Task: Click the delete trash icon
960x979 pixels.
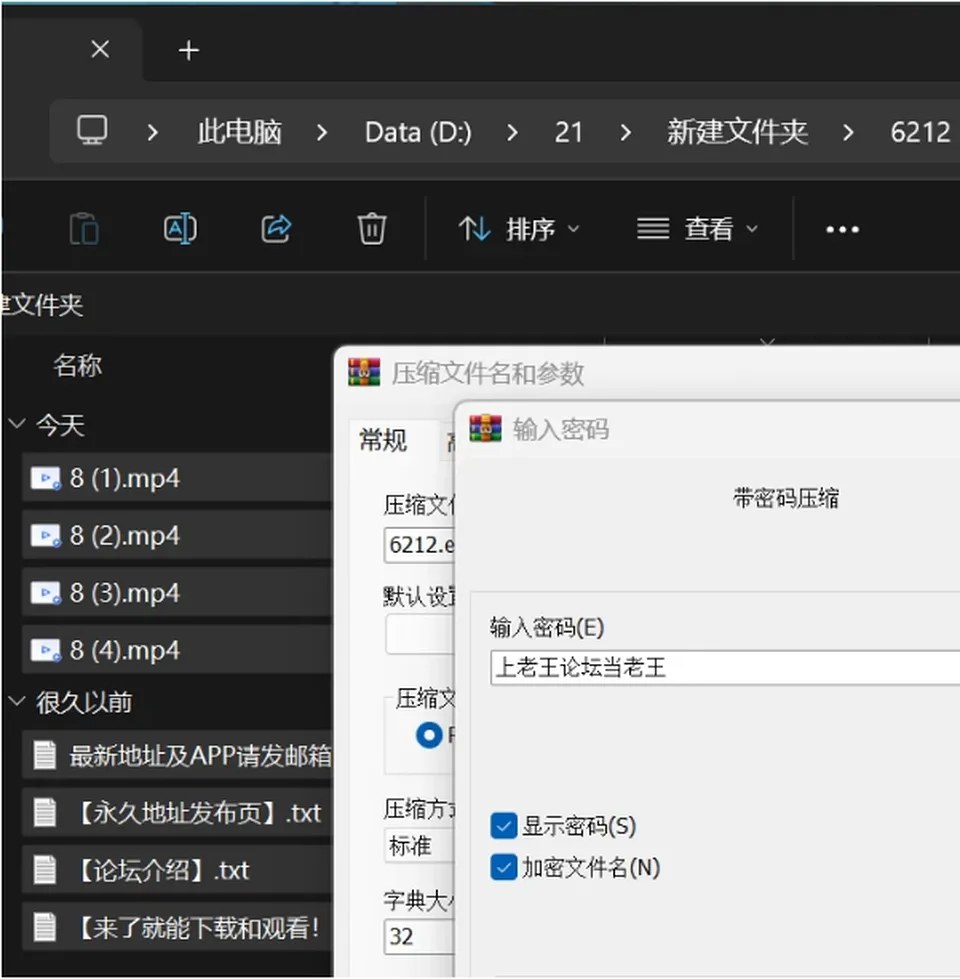Action: 372,229
